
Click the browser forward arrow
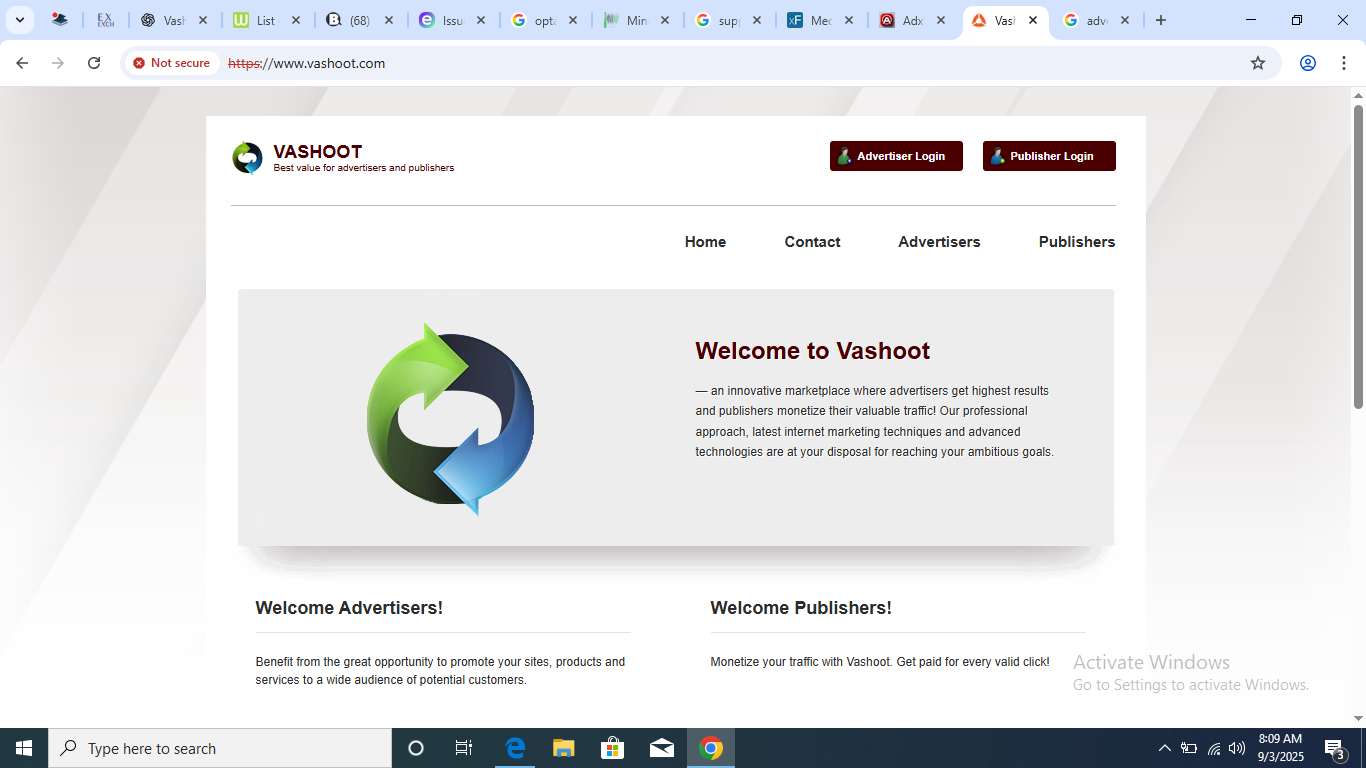(58, 63)
